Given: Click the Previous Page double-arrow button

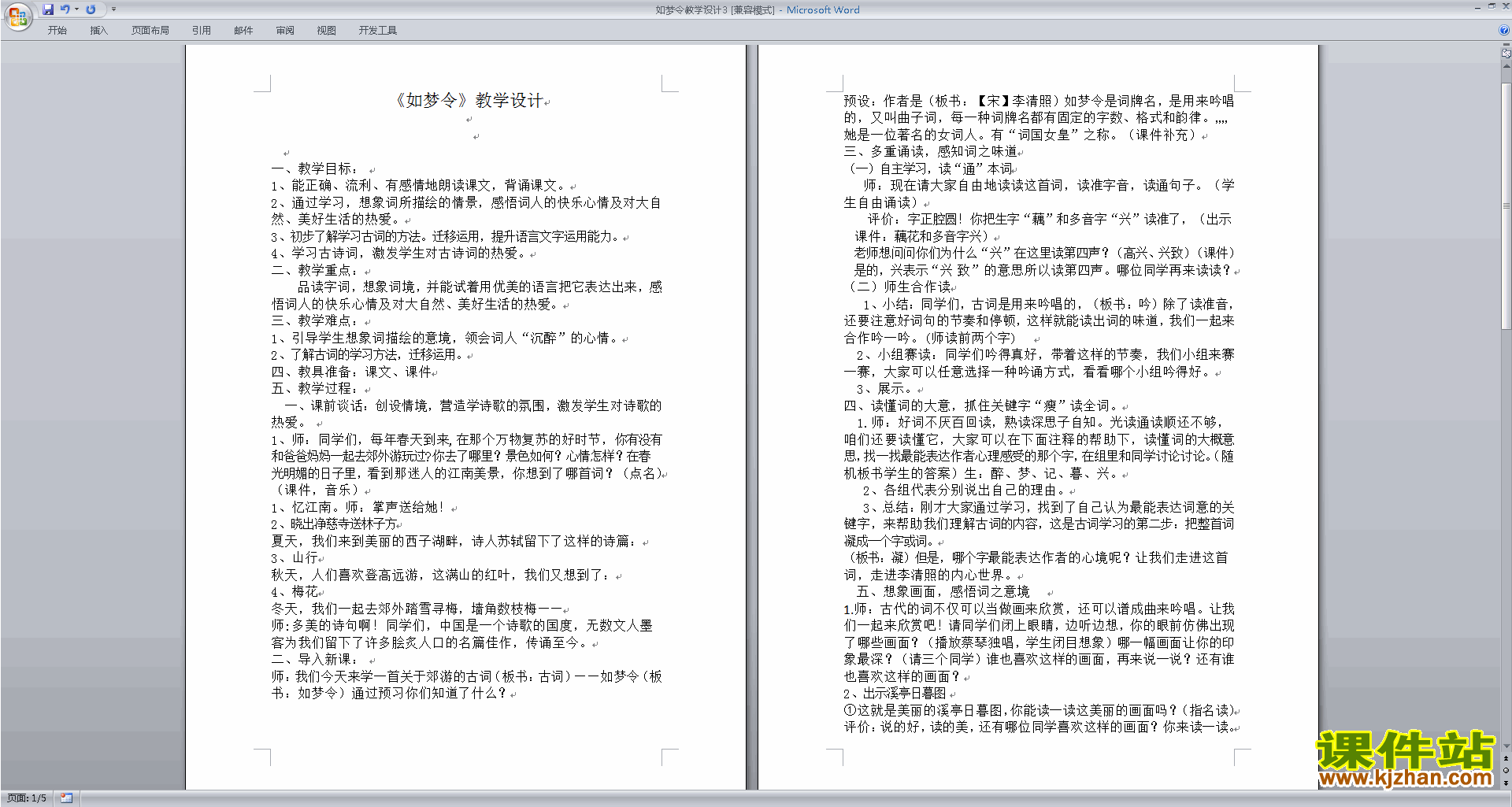Looking at the screenshot, I should point(1506,759).
